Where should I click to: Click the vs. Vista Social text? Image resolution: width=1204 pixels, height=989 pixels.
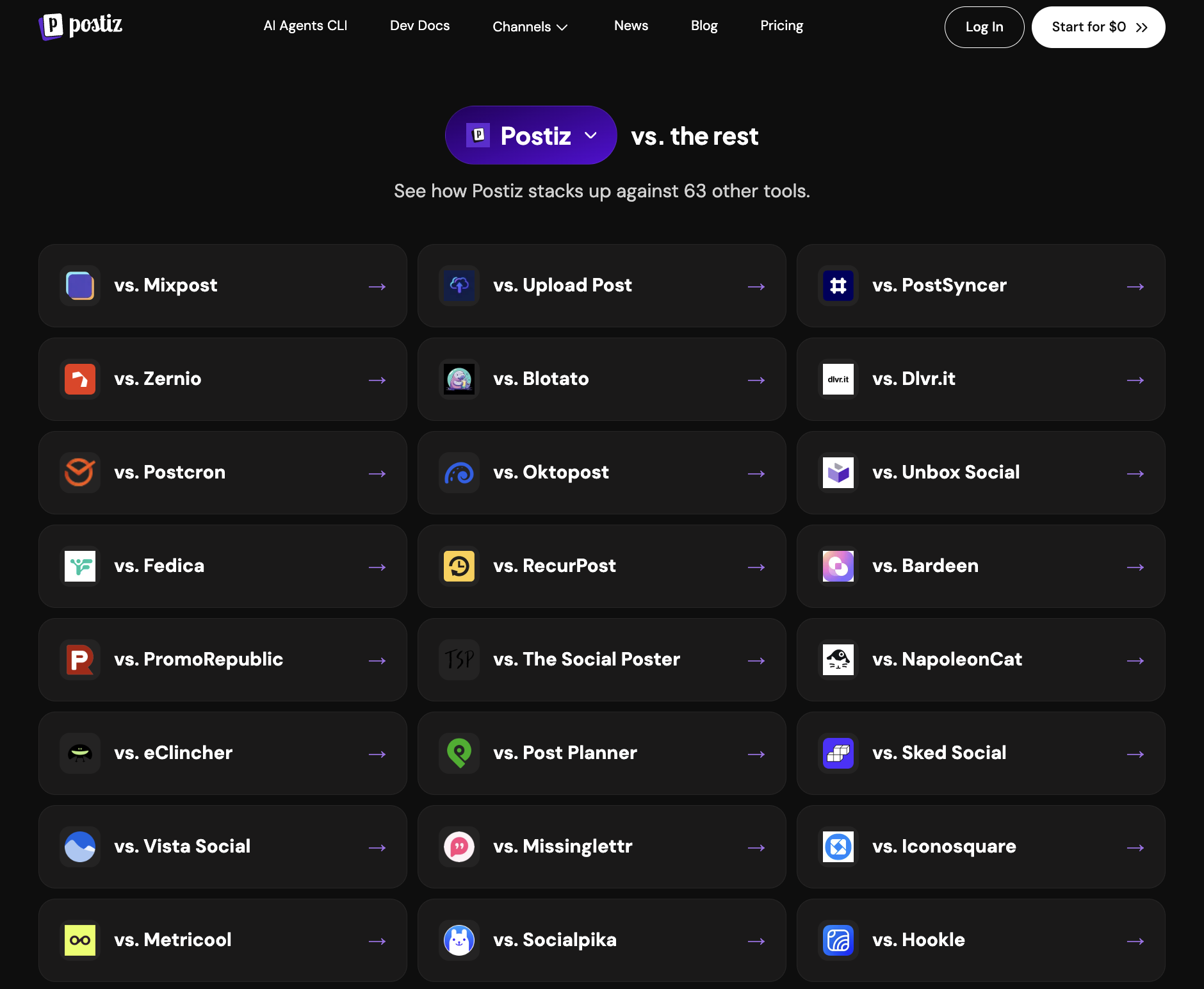(x=183, y=846)
